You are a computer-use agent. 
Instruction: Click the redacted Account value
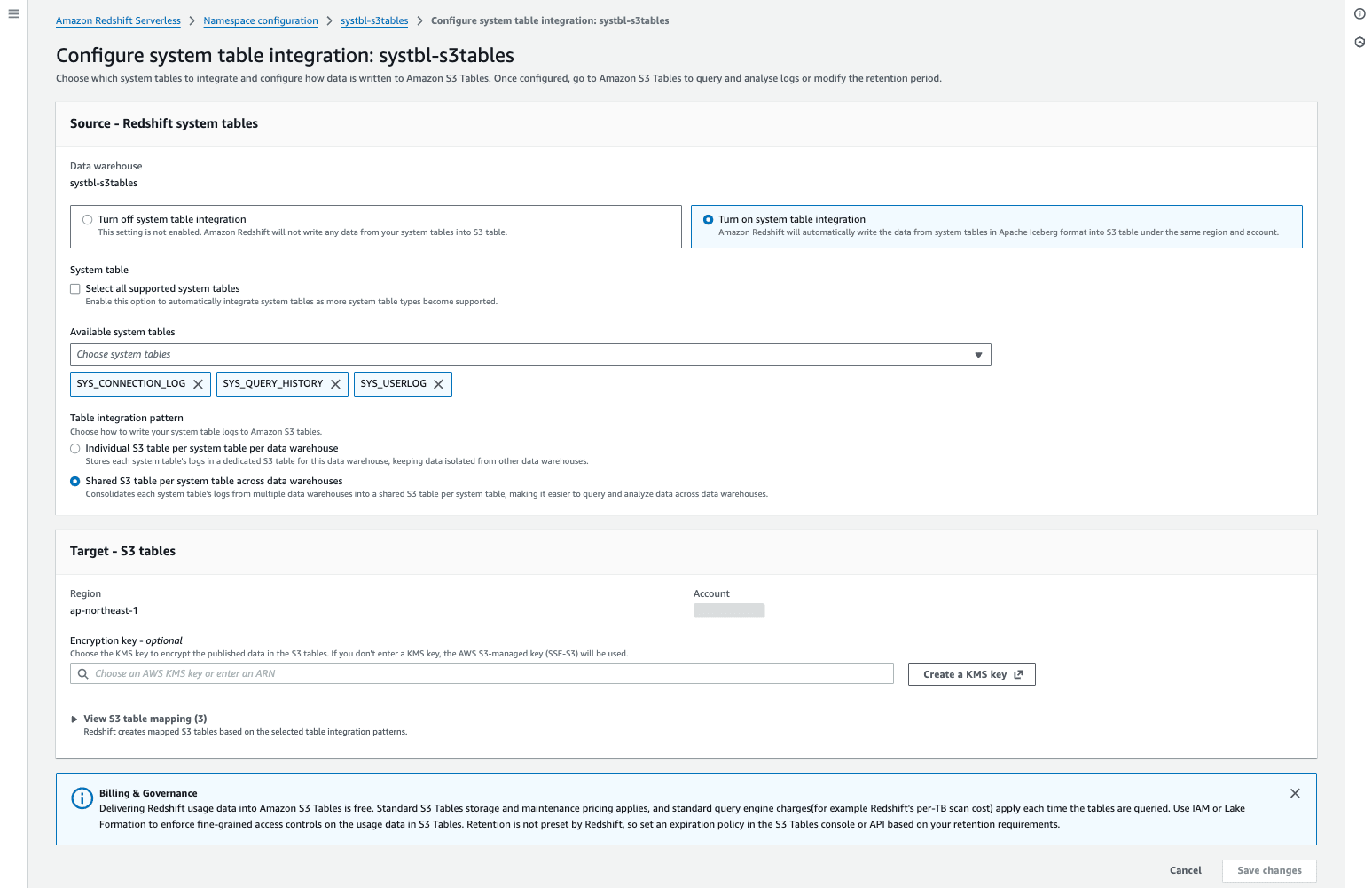coord(729,611)
